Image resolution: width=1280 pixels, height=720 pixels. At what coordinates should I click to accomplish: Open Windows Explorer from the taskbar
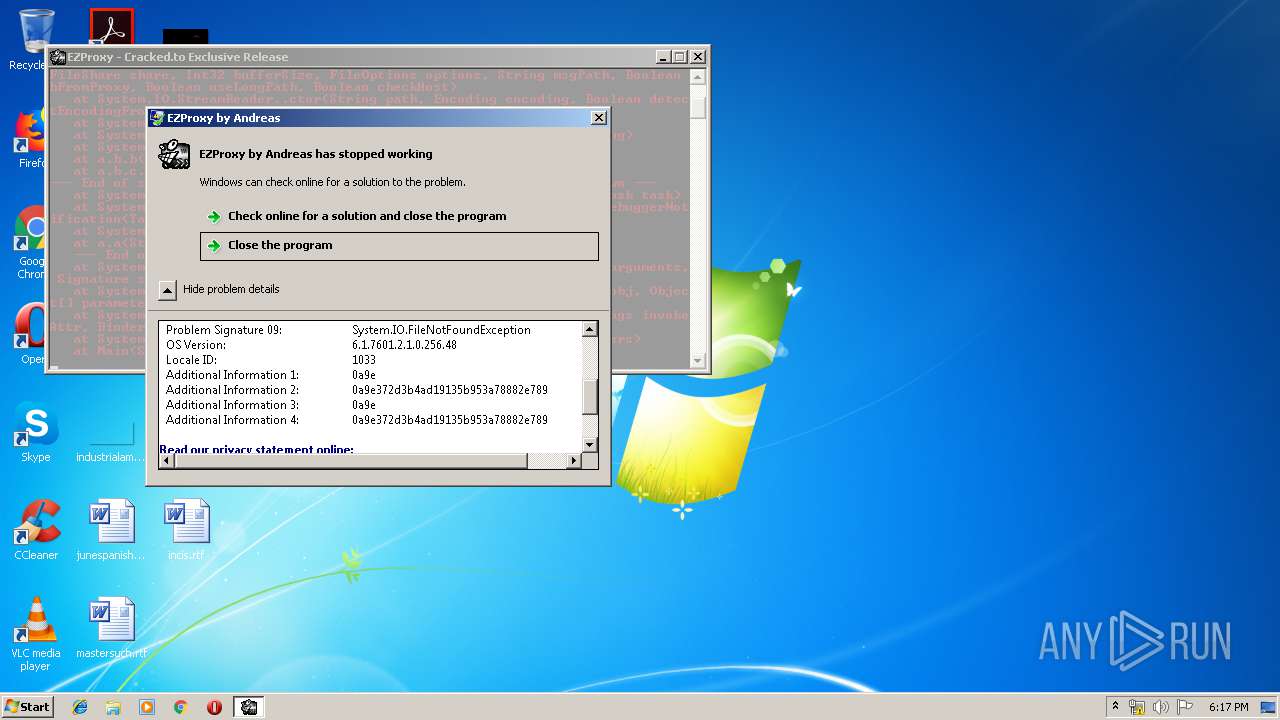click(x=113, y=707)
